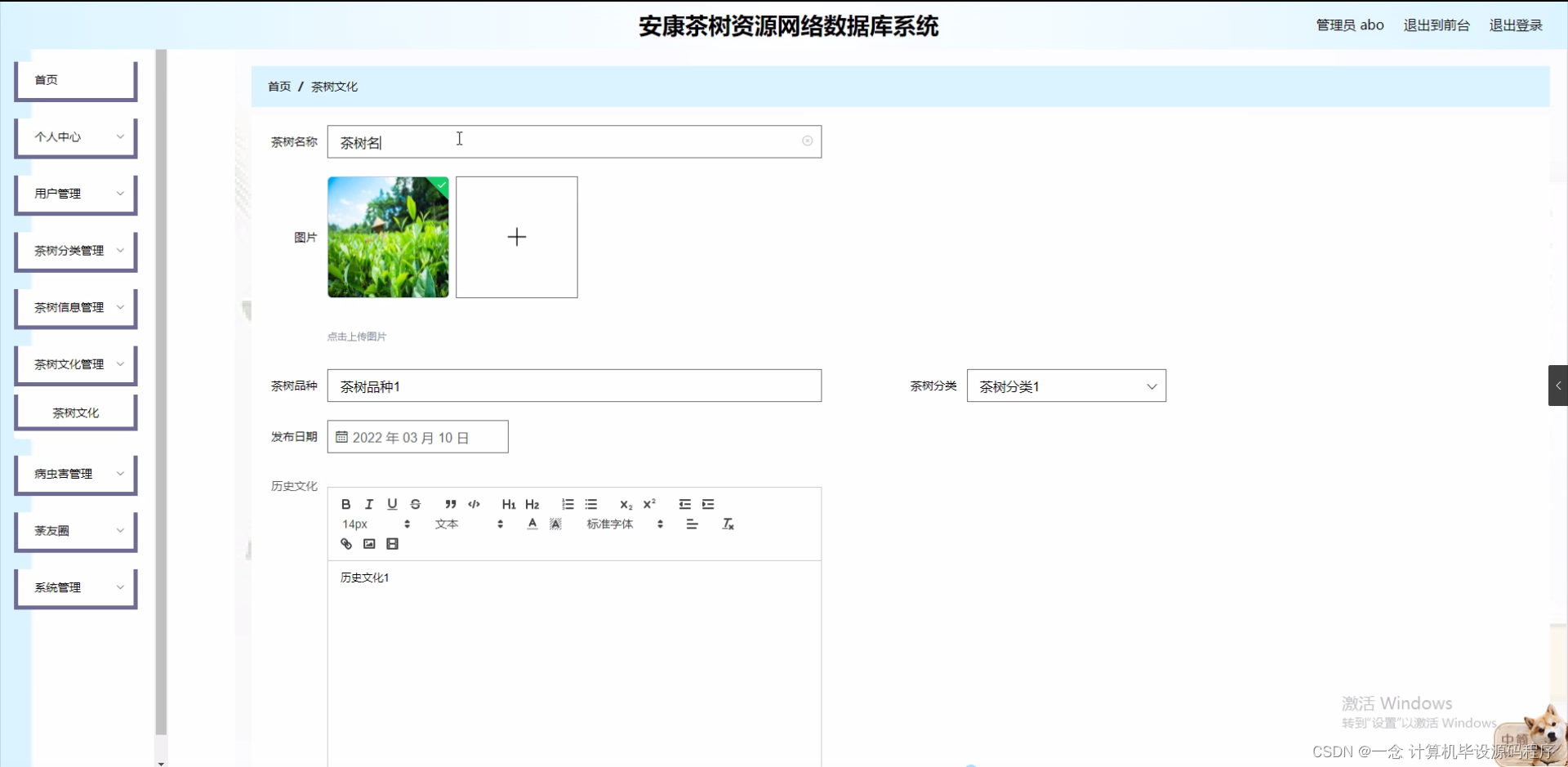Click the 点击上传图片 upload link
Screen dimensions: 1568x767
[356, 336]
